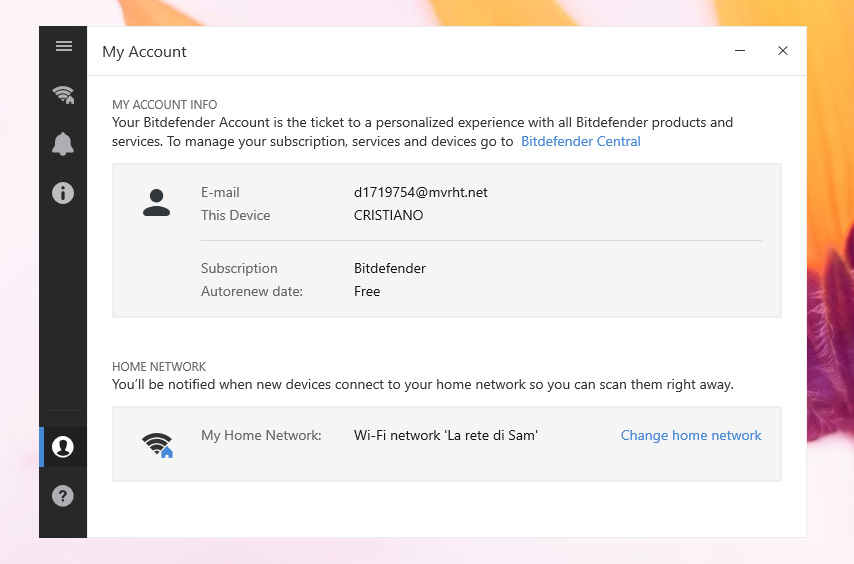The width and height of the screenshot is (854, 564).
Task: Click the e-mail address d1719754@mvrht.net
Action: [421, 192]
